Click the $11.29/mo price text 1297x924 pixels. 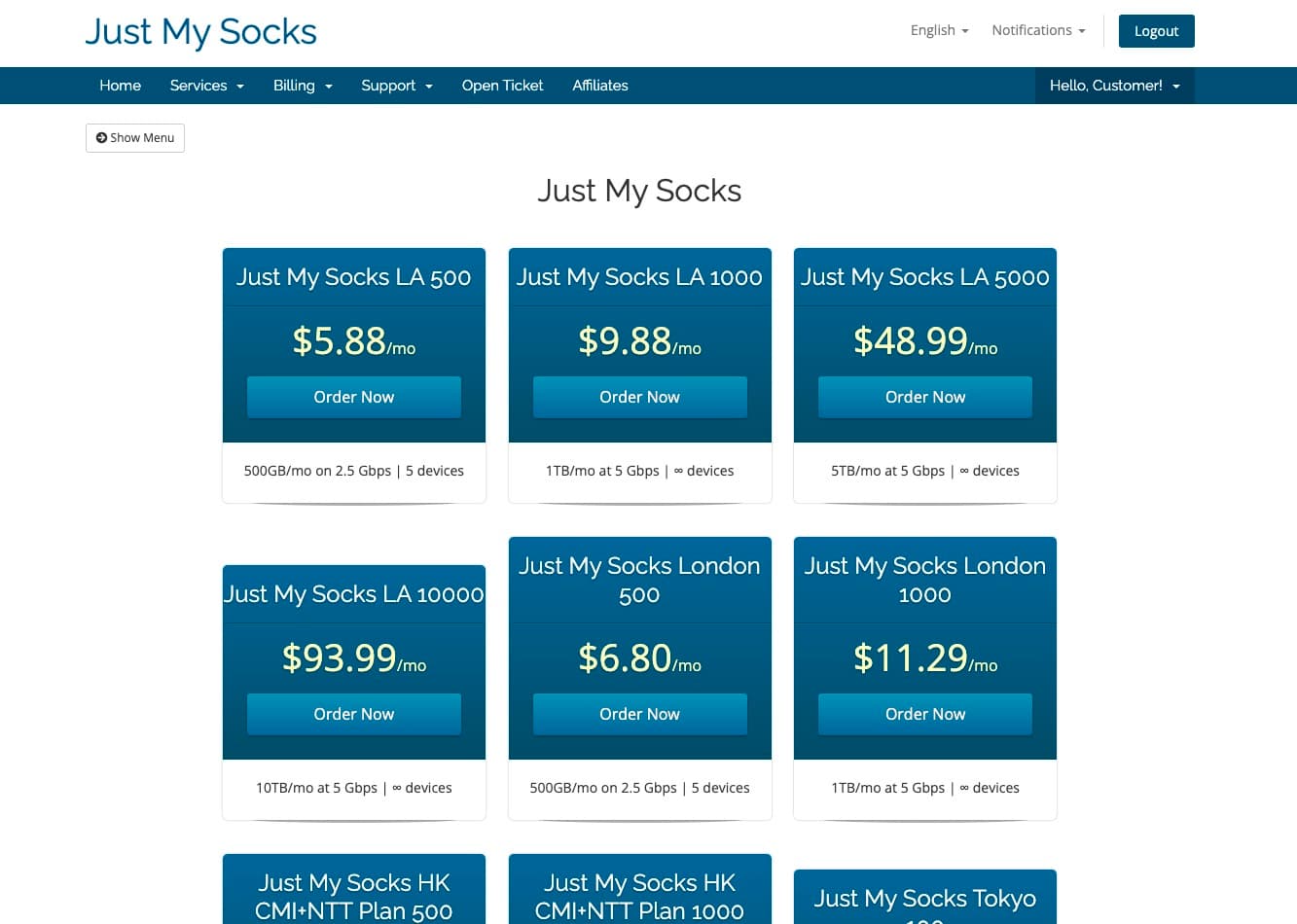pos(925,658)
